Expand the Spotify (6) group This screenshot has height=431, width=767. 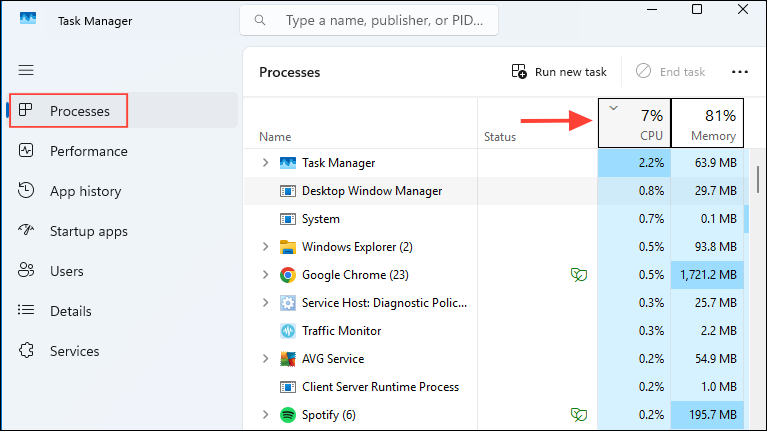(x=266, y=415)
